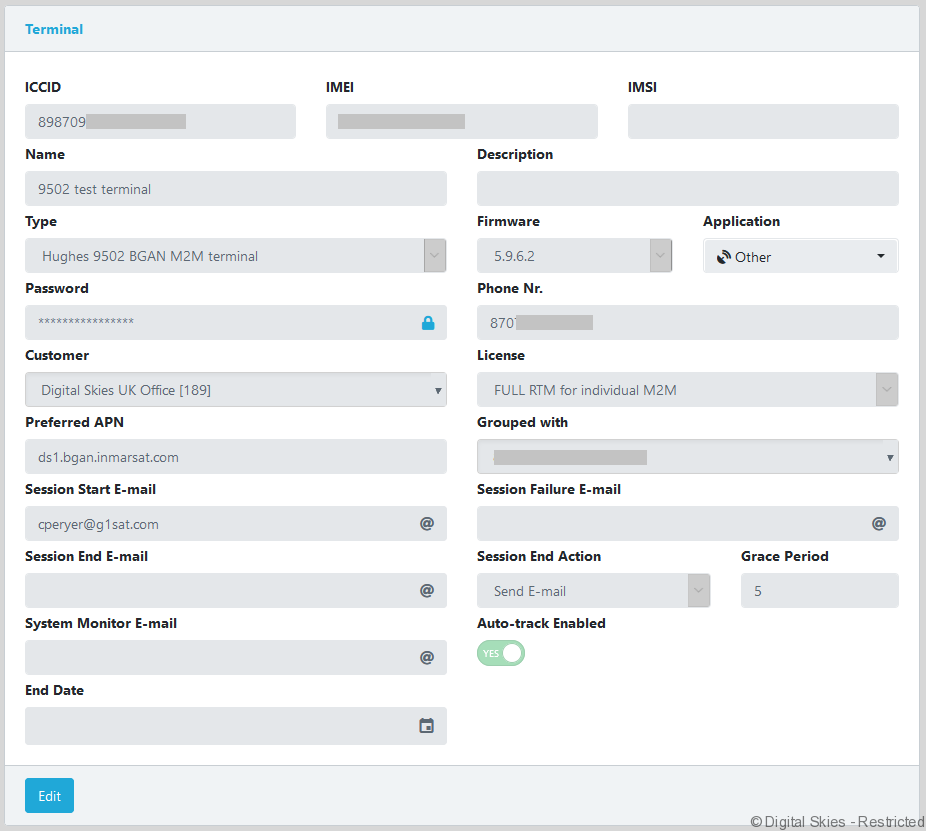The height and width of the screenshot is (831, 926).
Task: Open the End Date calendar icon
Action: pos(427,726)
